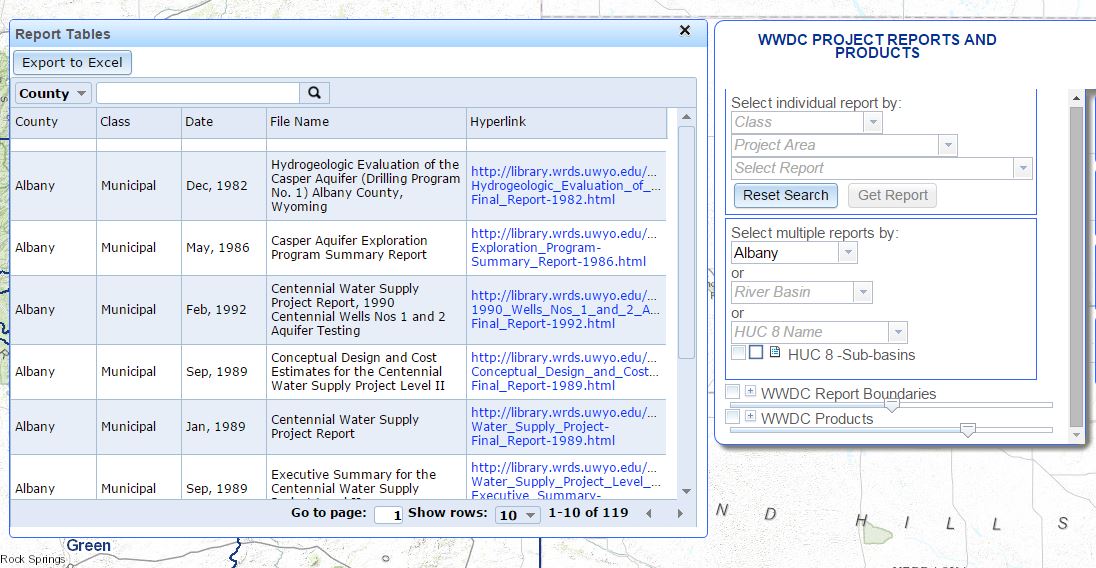Open Casper Aquifer Exploration report hyperlink
1096x568 pixels.
(564, 248)
